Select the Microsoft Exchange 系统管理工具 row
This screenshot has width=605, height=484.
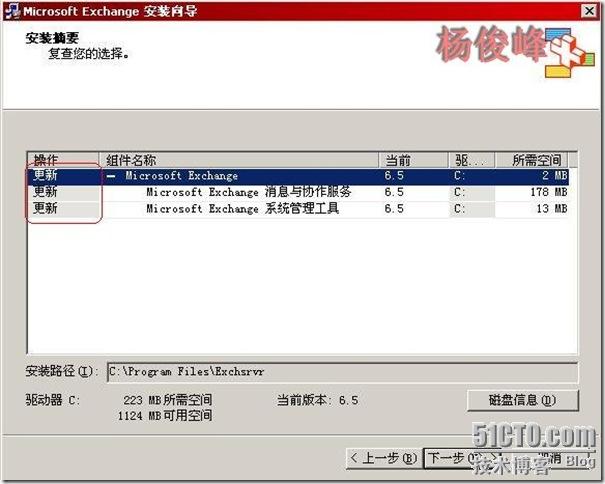click(x=298, y=209)
